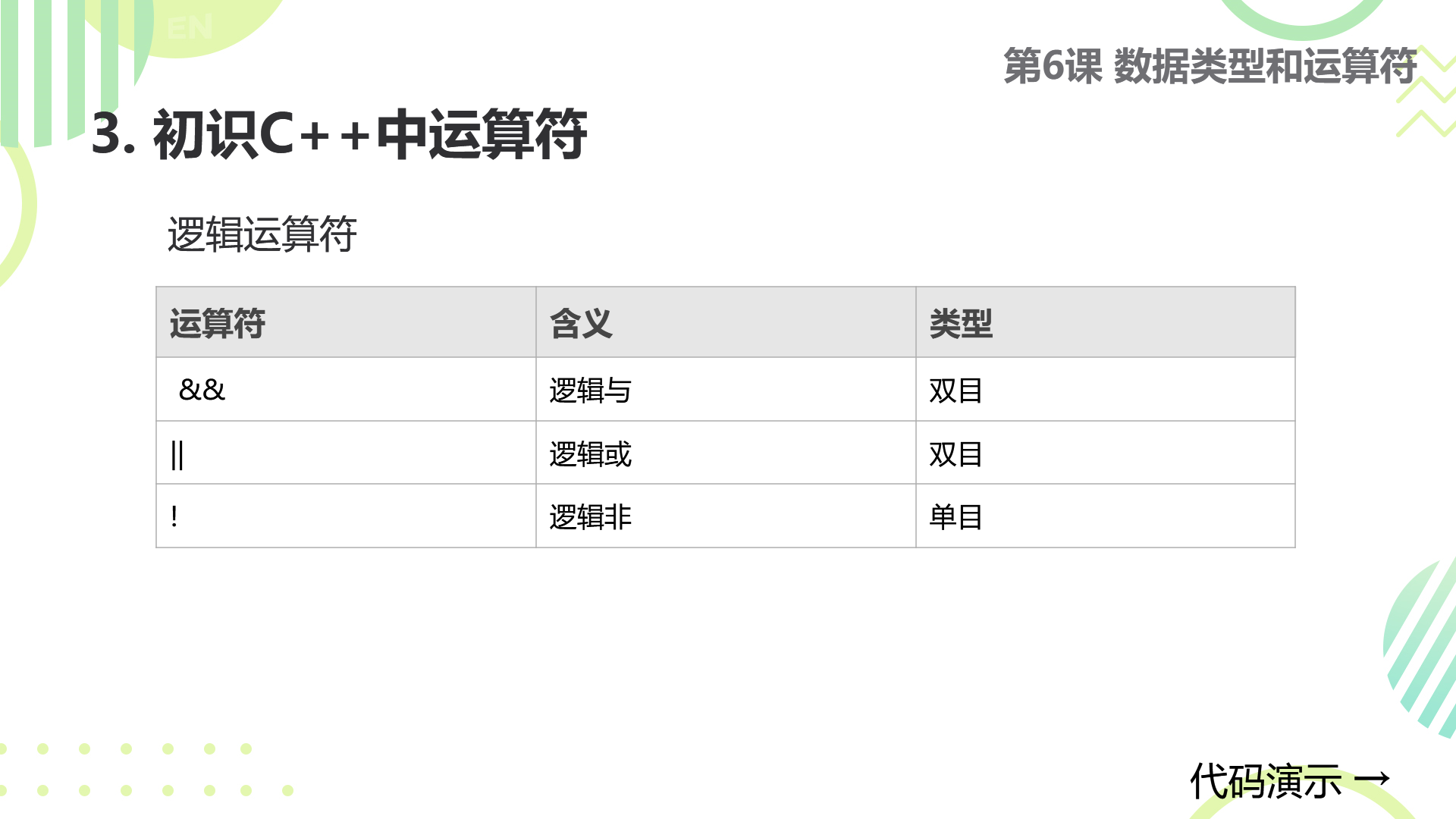Viewport: 1456px width, 819px height.
Task: Click the 第6课 数据类型和运算符 header
Action: (1210, 66)
